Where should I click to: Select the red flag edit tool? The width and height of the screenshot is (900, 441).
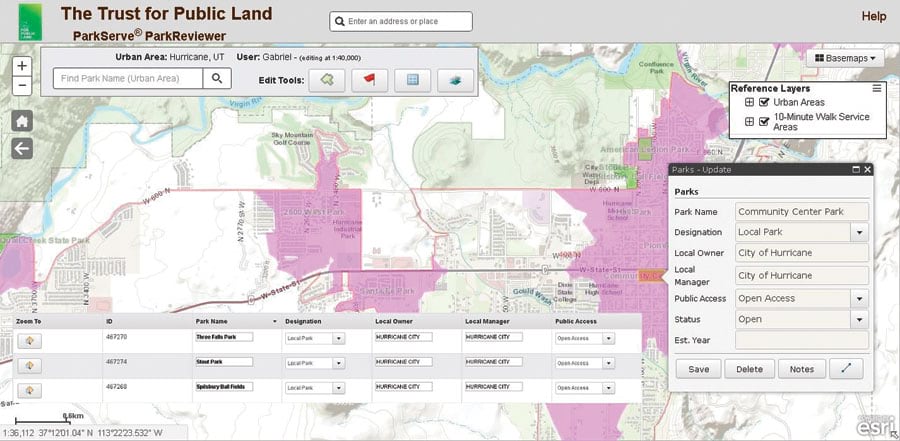370,80
